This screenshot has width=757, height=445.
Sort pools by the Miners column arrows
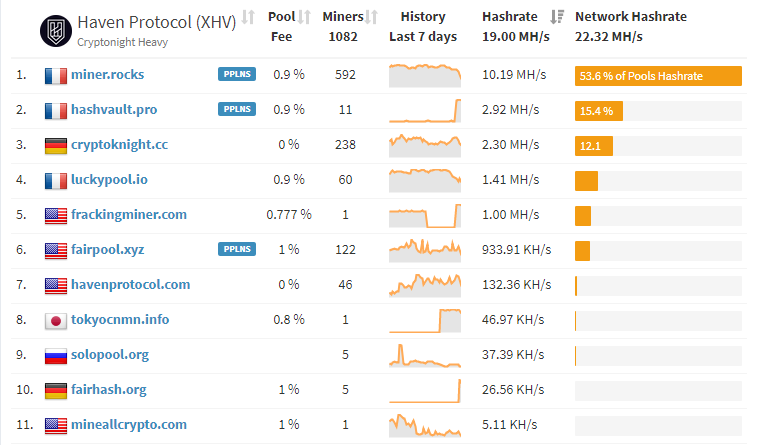click(x=372, y=17)
